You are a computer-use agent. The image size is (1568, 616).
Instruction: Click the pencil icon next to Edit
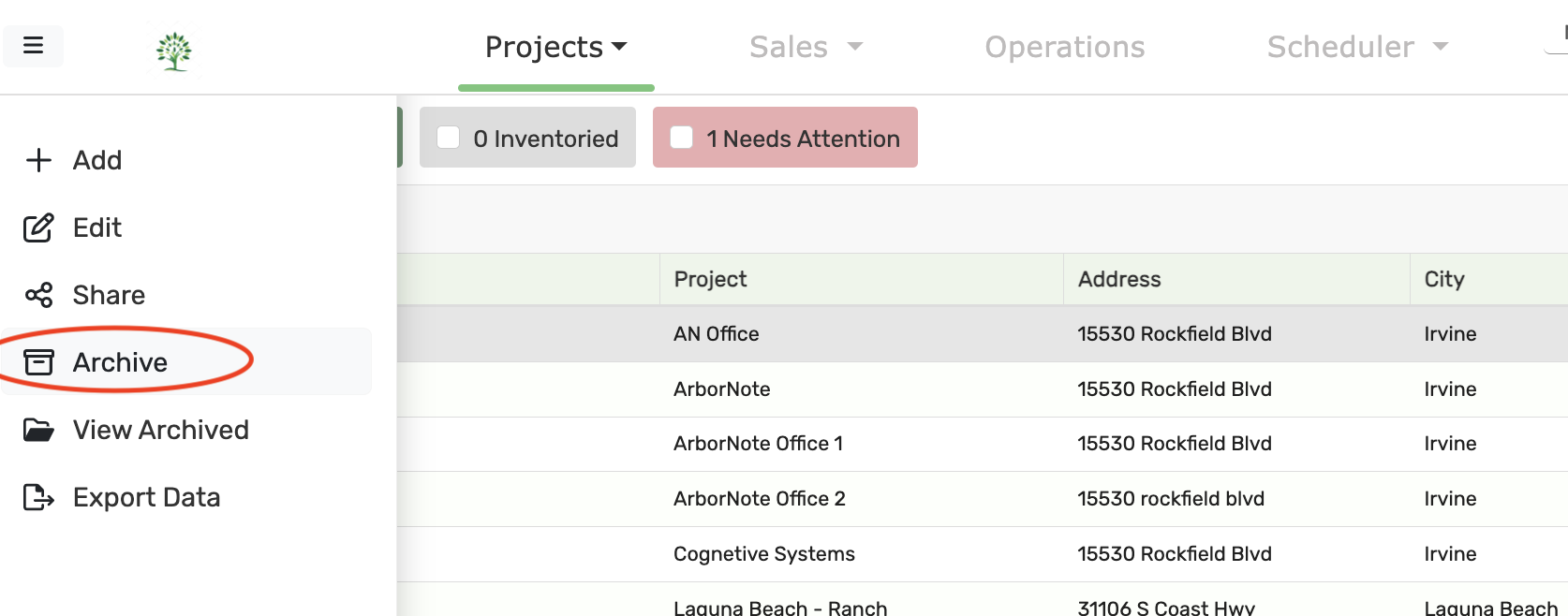pyautogui.click(x=38, y=227)
